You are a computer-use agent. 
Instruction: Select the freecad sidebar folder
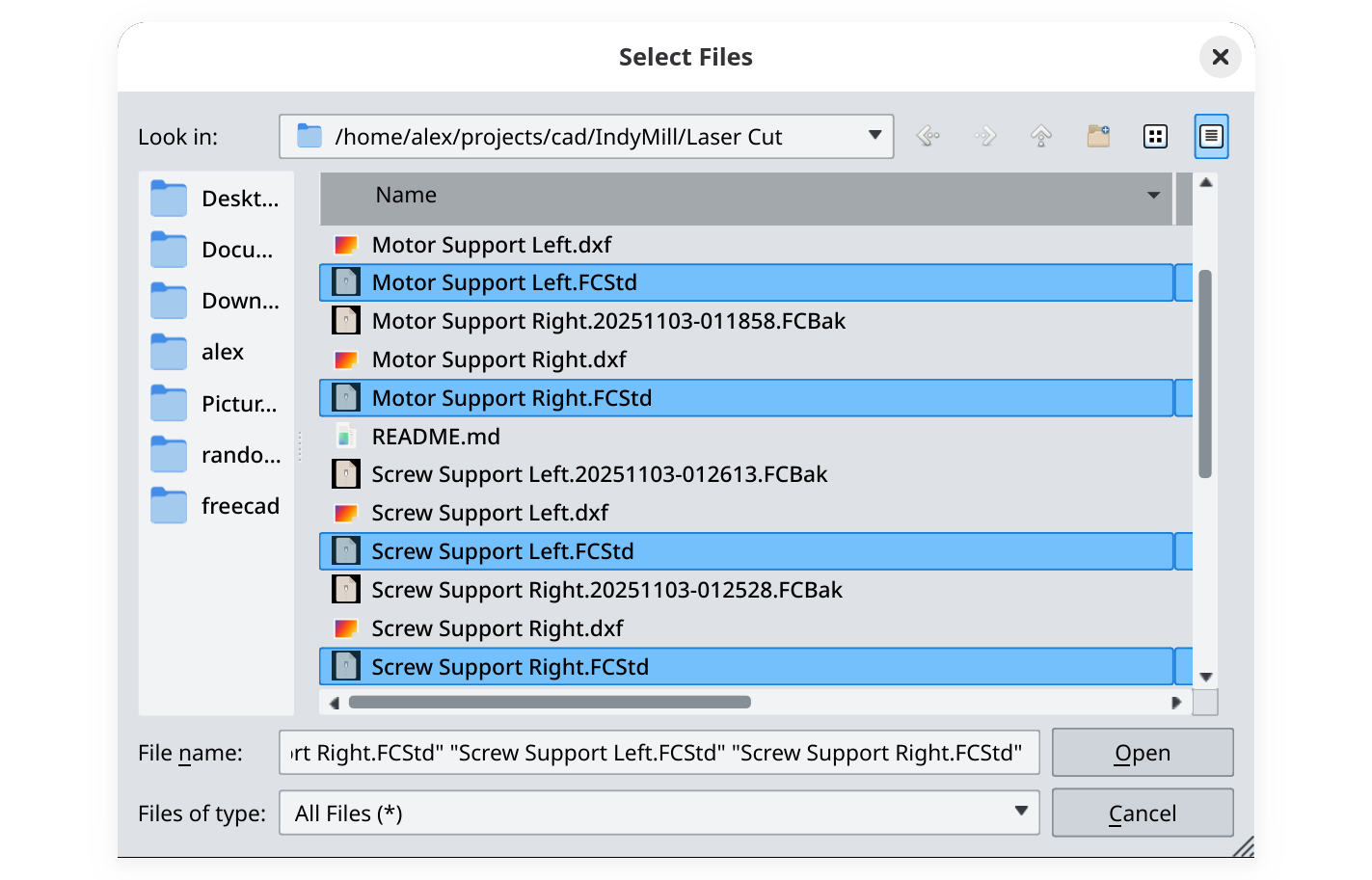(x=216, y=506)
